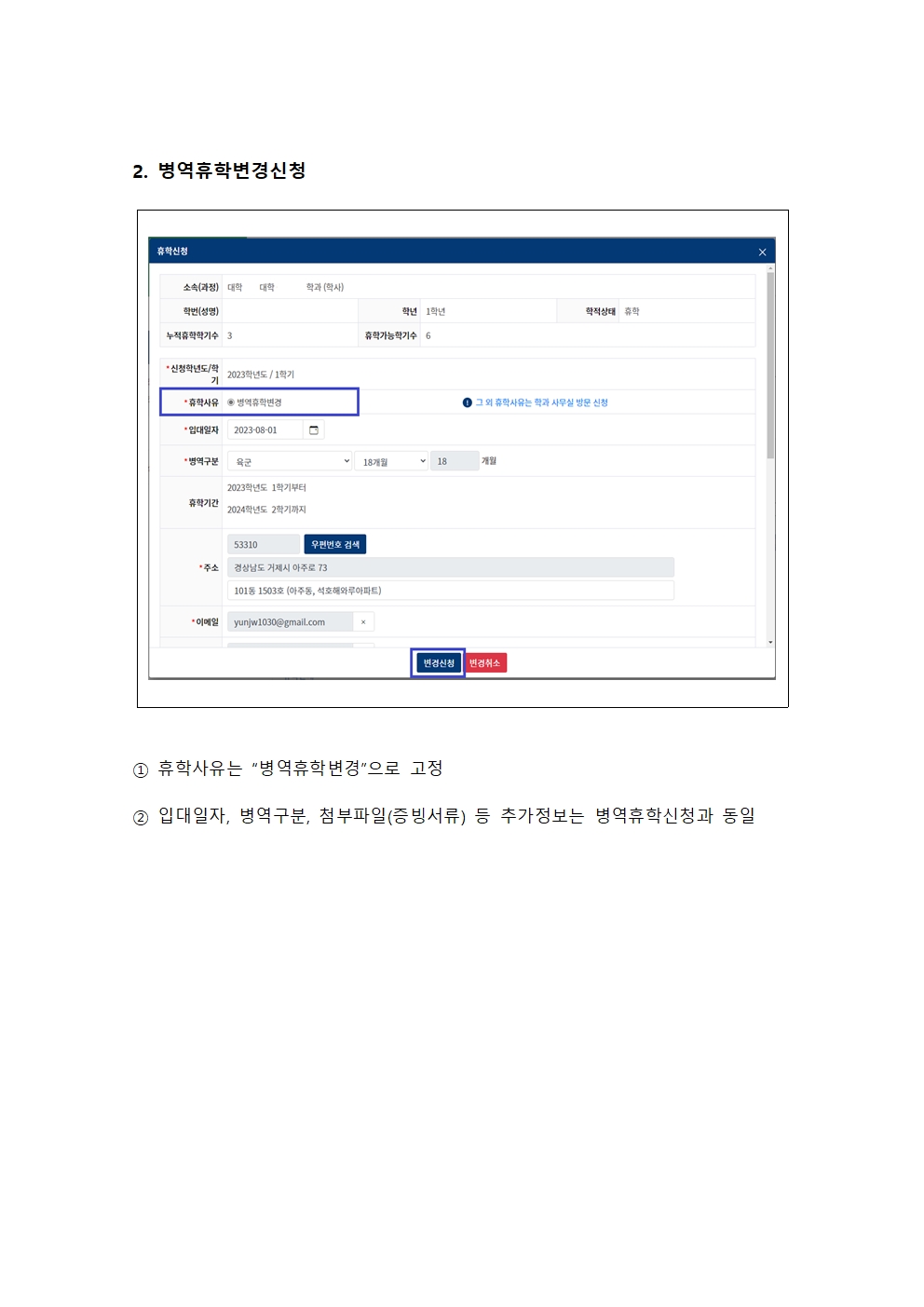Image resolution: width=924 pixels, height=1307 pixels.
Task: Click the scrollbar down arrow at bottom
Action: 770,643
